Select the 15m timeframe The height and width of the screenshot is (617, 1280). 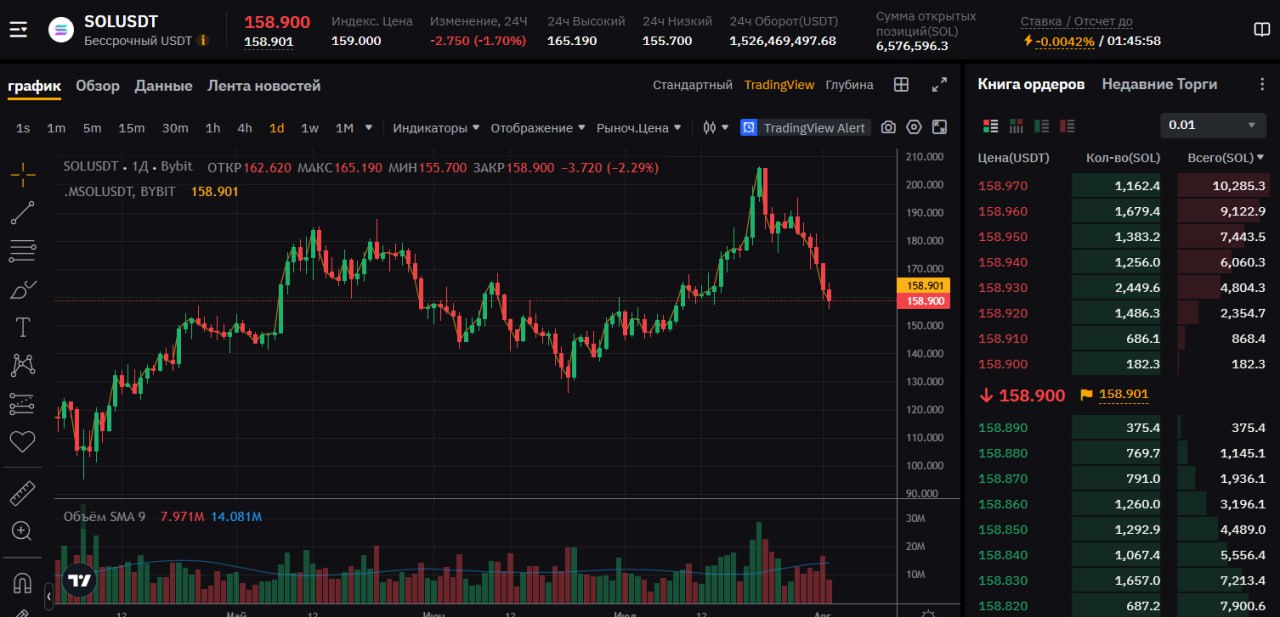131,128
